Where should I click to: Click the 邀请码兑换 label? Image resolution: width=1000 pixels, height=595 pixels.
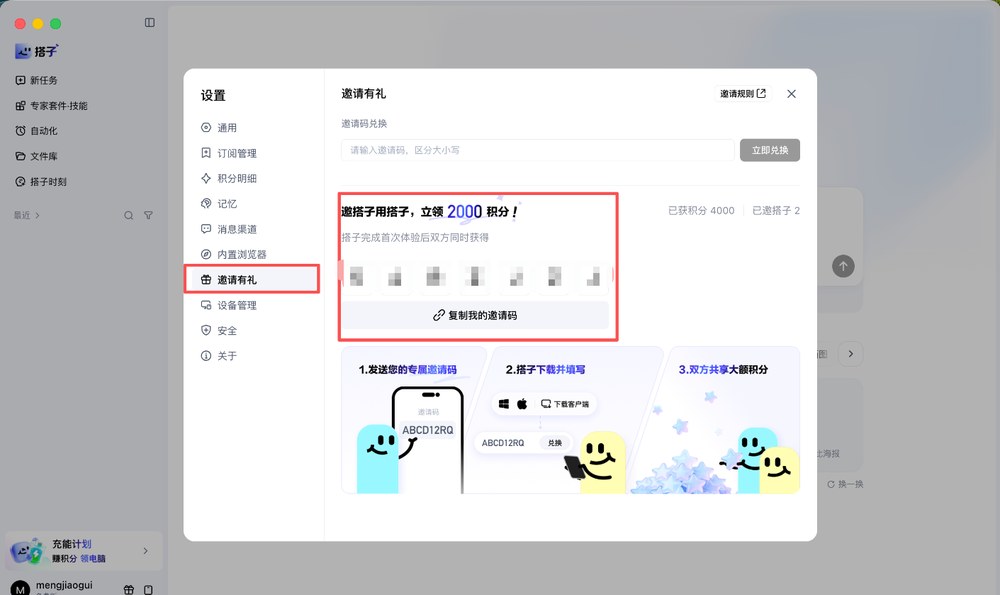(x=364, y=124)
